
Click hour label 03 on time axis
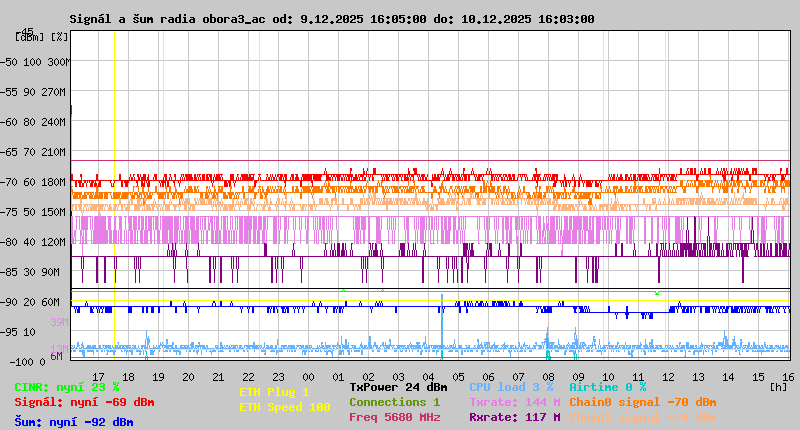(398, 377)
